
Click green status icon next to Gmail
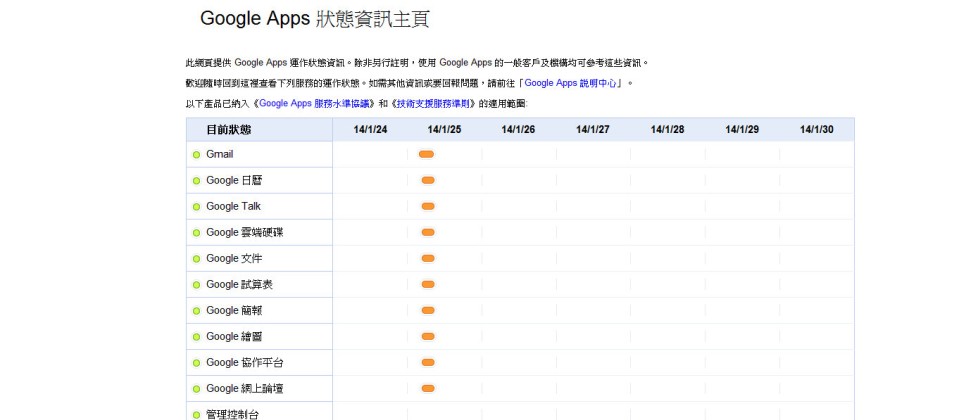click(x=196, y=155)
